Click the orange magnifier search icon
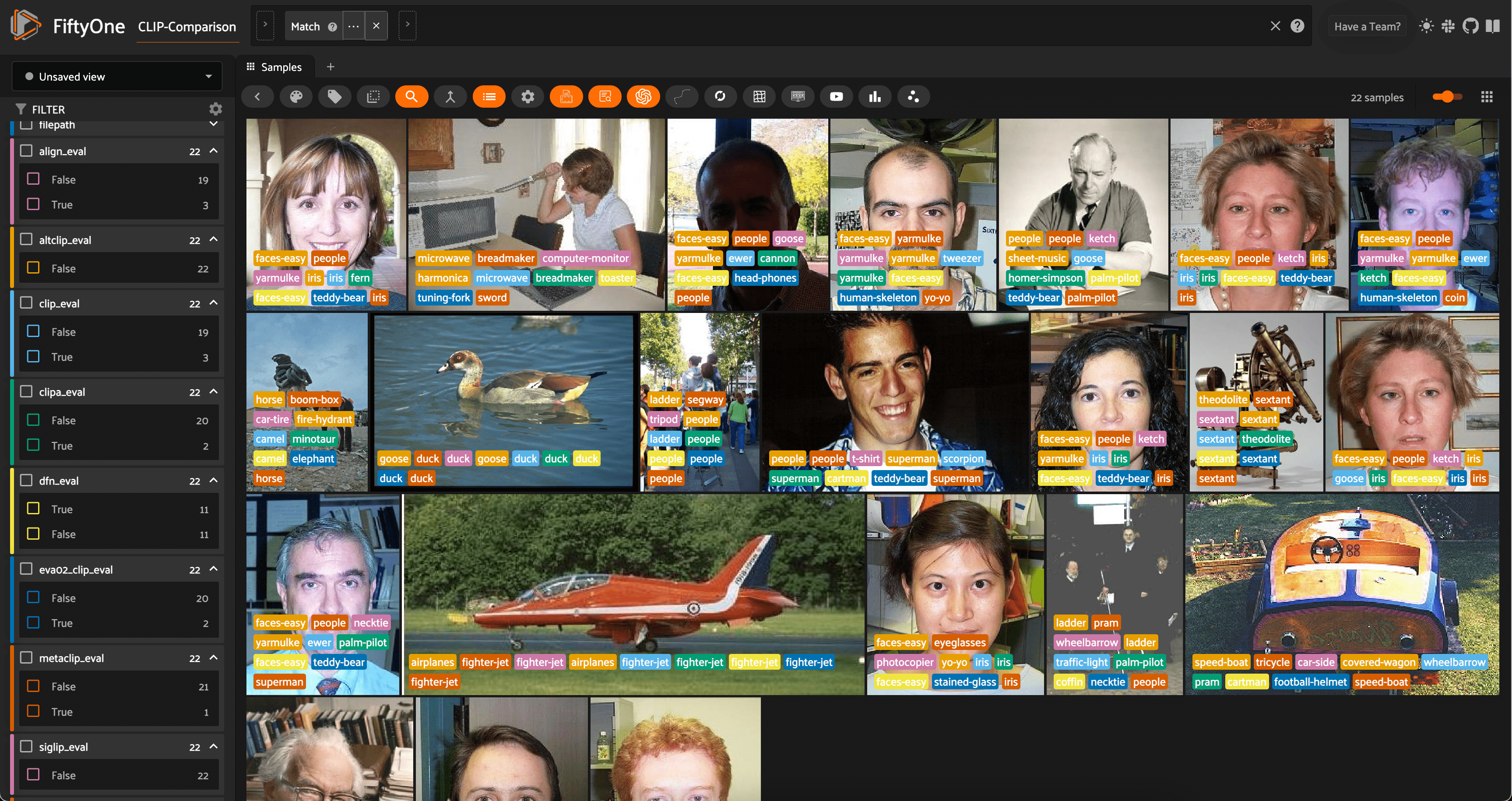This screenshot has width=1512, height=801. tap(411, 97)
